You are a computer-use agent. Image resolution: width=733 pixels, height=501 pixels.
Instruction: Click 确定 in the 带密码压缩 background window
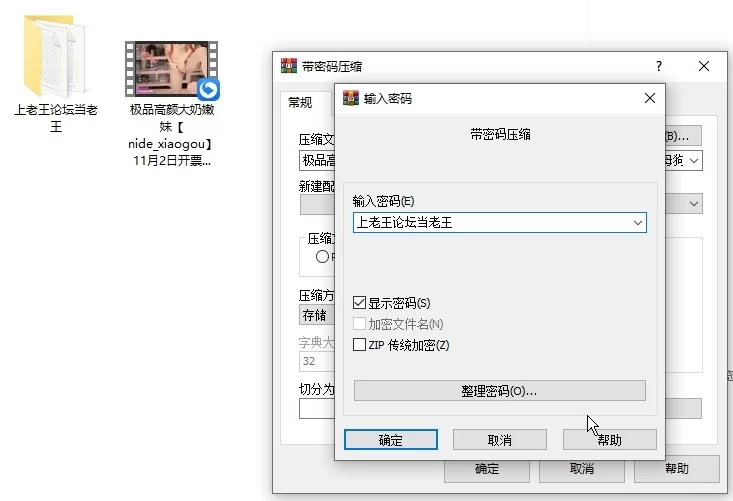click(x=487, y=469)
